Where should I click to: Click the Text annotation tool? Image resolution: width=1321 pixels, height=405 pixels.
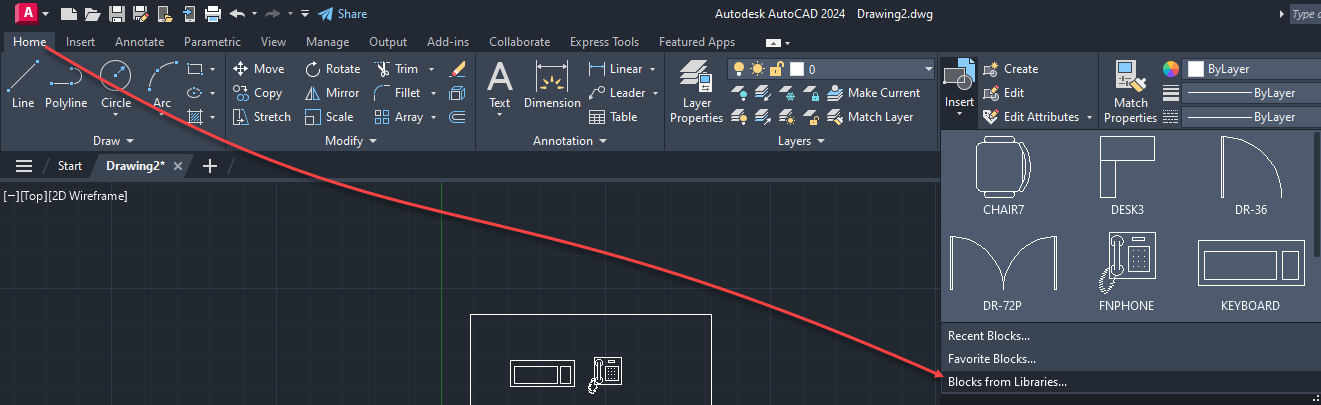(499, 84)
